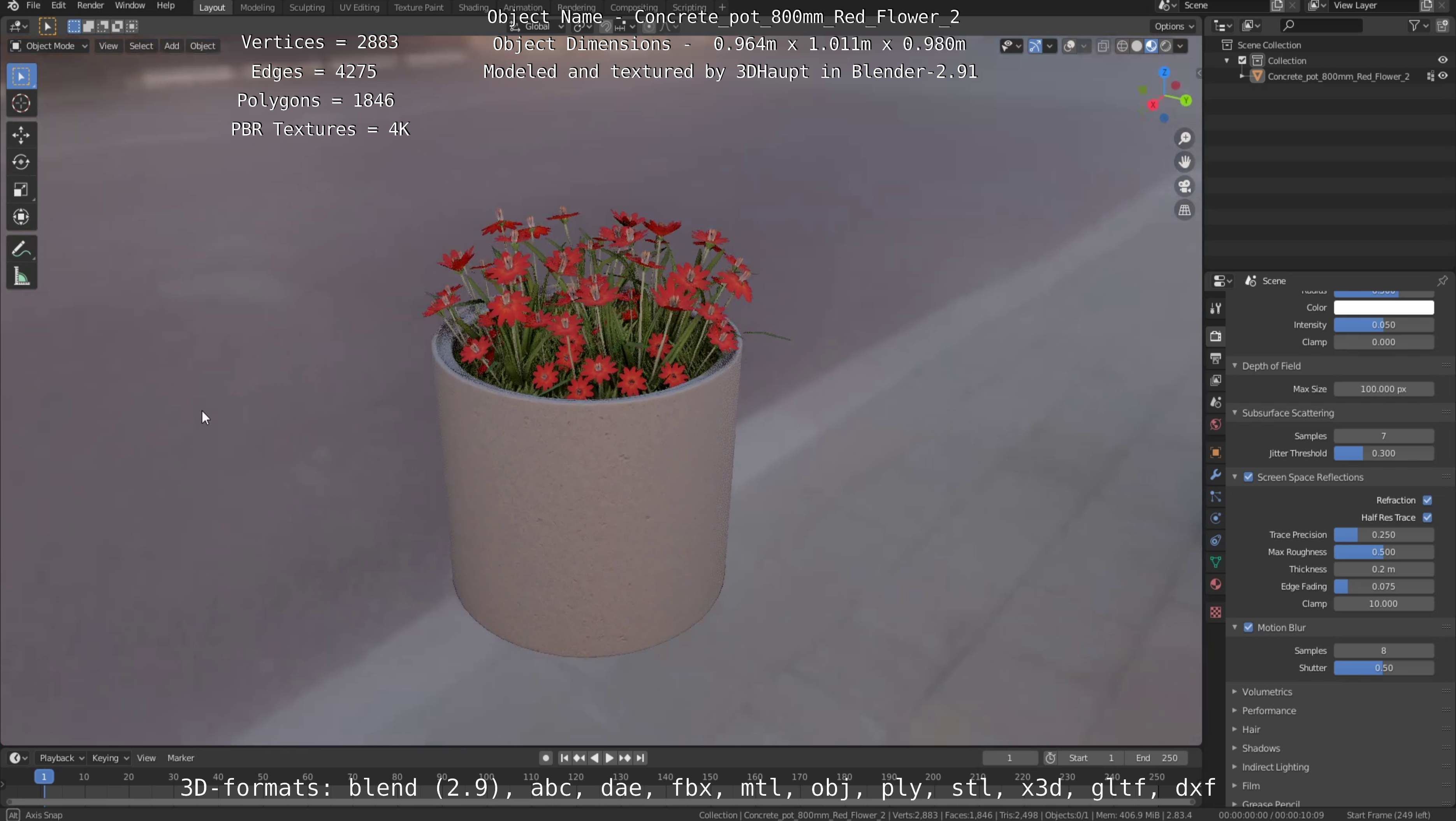This screenshot has width=1456, height=821.
Task: Toggle the camera view icon
Action: tap(1184, 186)
